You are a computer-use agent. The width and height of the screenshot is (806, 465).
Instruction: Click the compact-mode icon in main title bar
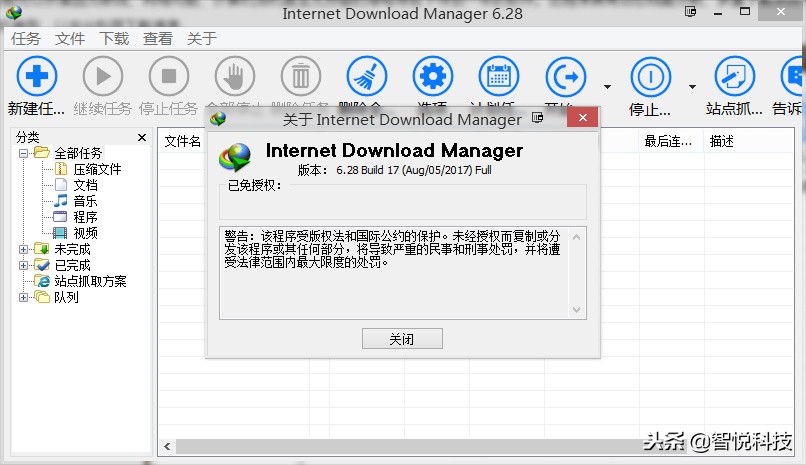(x=690, y=11)
